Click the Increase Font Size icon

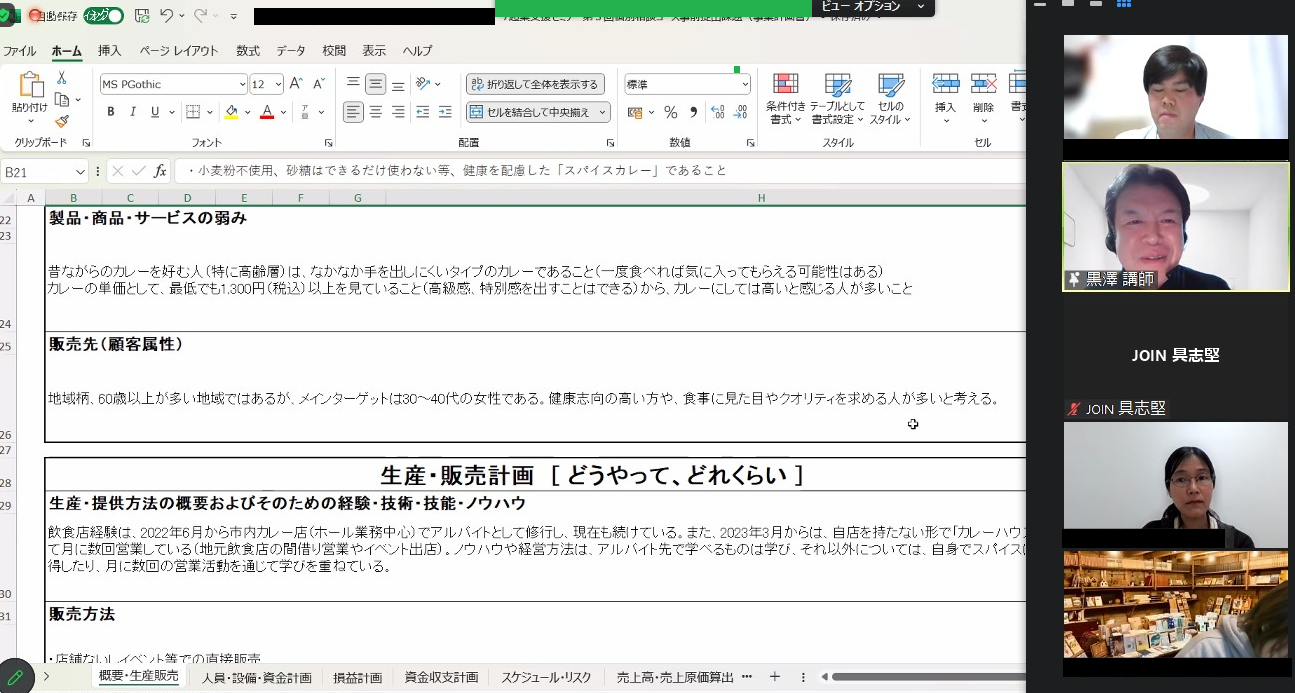click(x=296, y=84)
